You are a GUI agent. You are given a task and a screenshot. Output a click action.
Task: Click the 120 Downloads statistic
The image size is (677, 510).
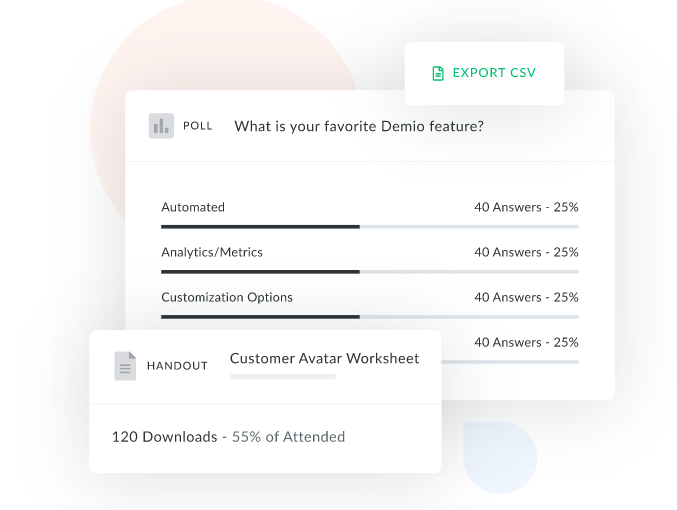[x=164, y=437]
